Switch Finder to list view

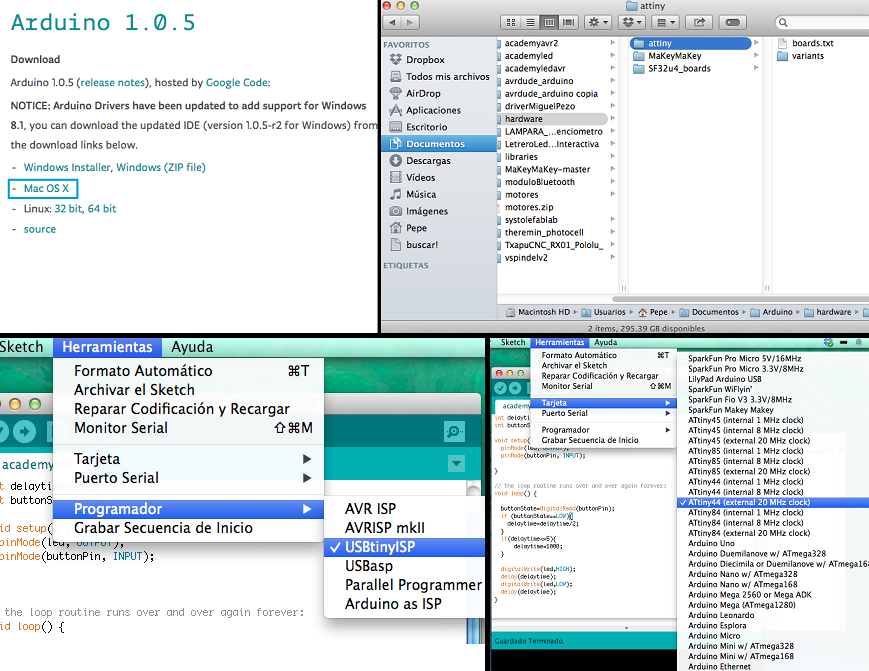point(530,23)
